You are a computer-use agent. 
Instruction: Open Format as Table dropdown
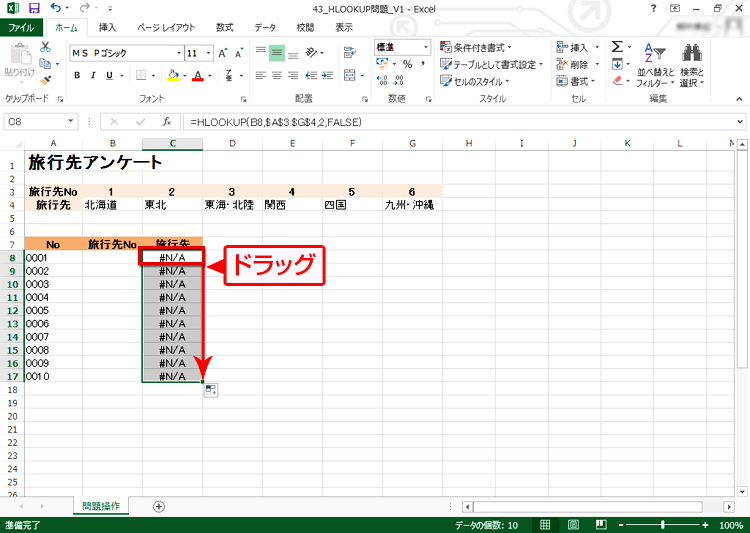coord(492,64)
